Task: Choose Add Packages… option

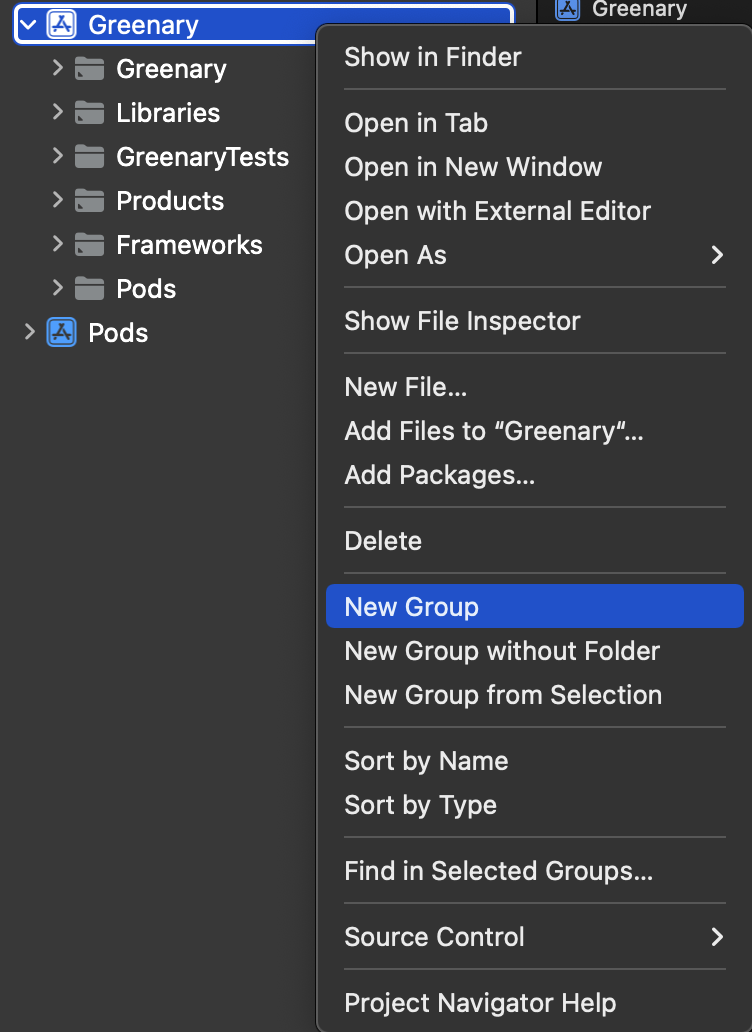Action: point(440,475)
